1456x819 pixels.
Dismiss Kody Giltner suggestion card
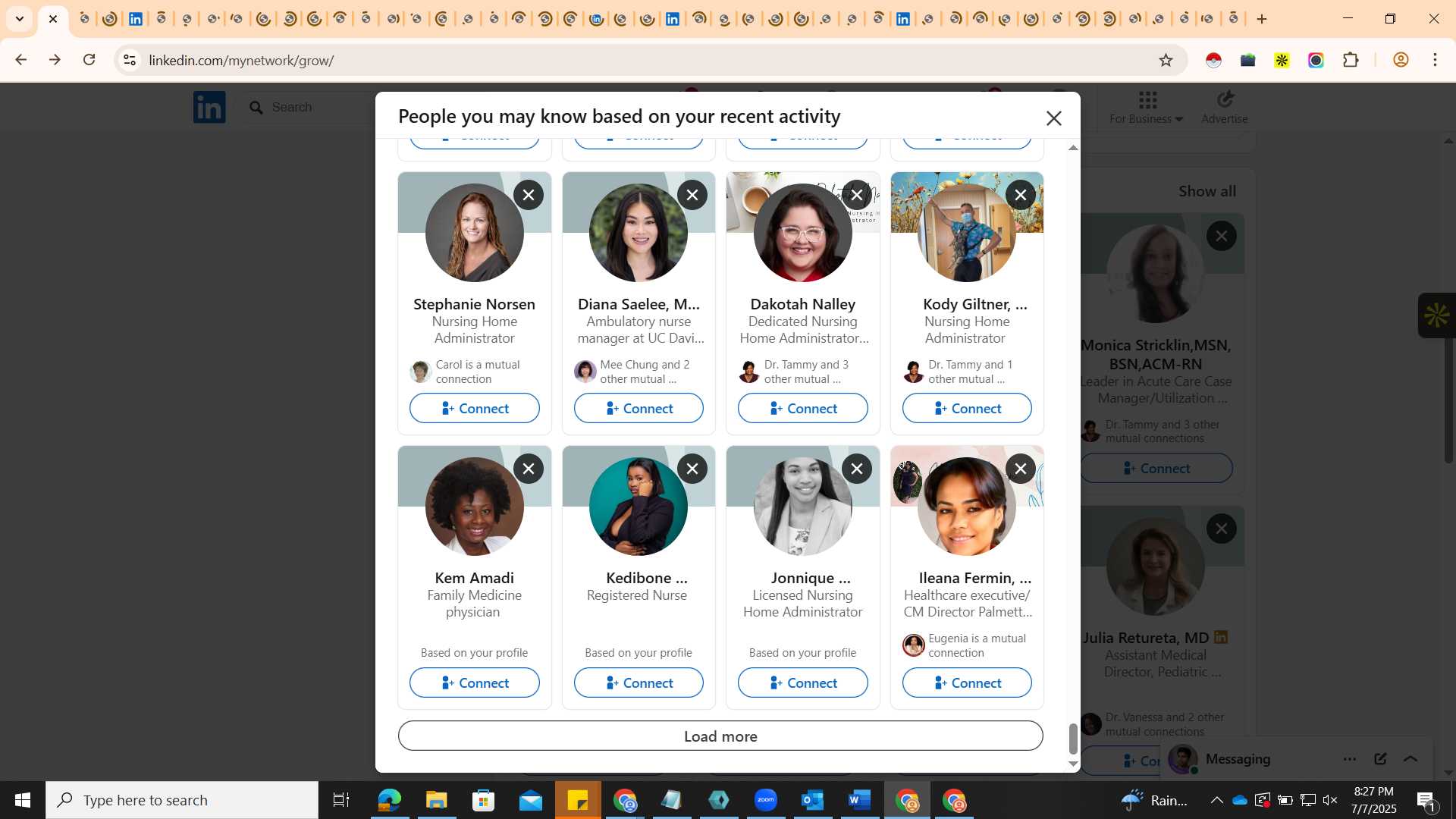(1021, 195)
